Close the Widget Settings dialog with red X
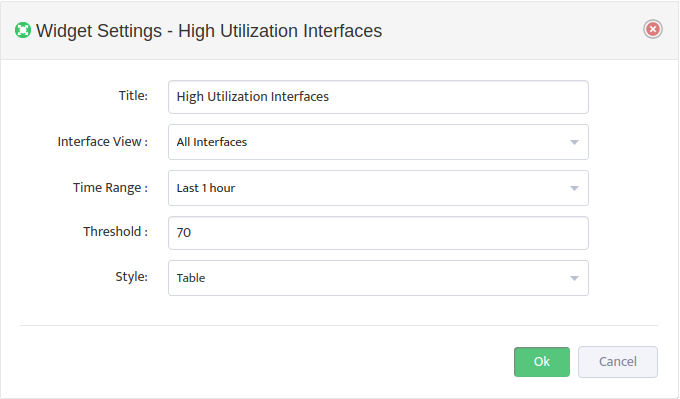Screen dimensions: 680x399 click(652, 29)
